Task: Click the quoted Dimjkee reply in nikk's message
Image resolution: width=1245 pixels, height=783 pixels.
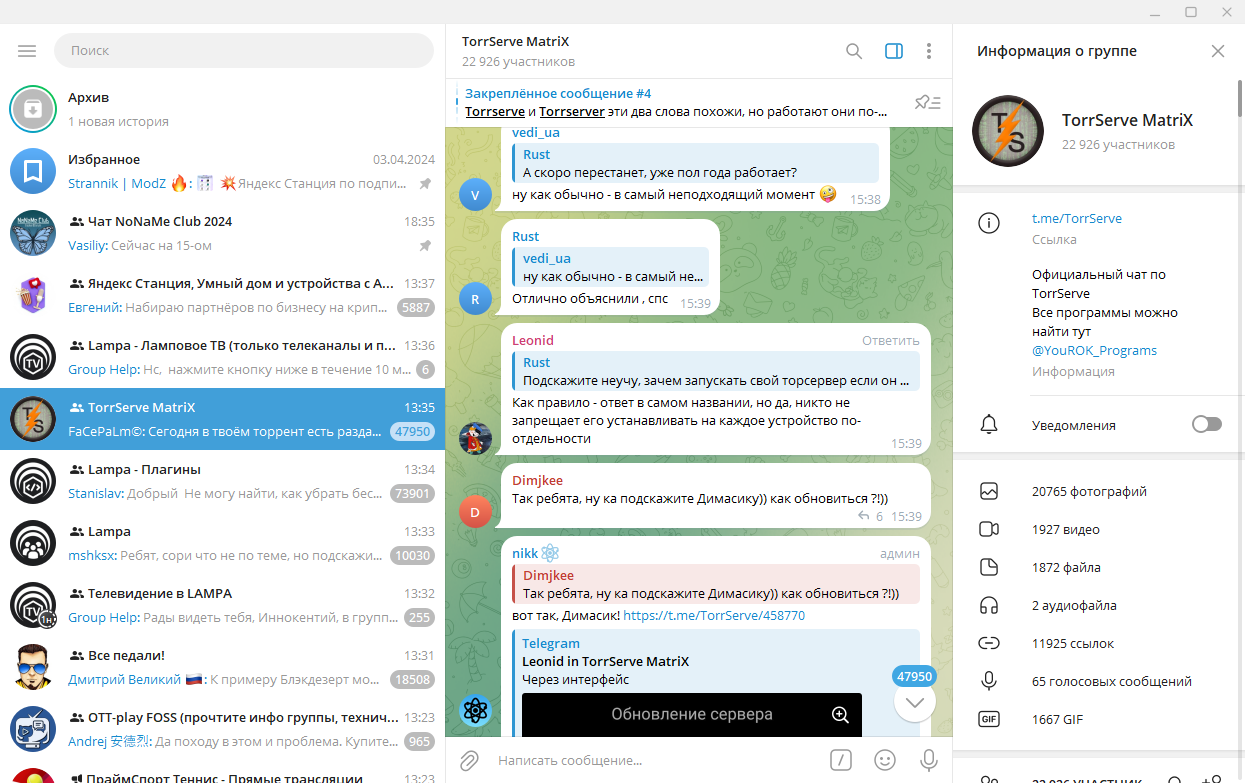Action: point(715,585)
